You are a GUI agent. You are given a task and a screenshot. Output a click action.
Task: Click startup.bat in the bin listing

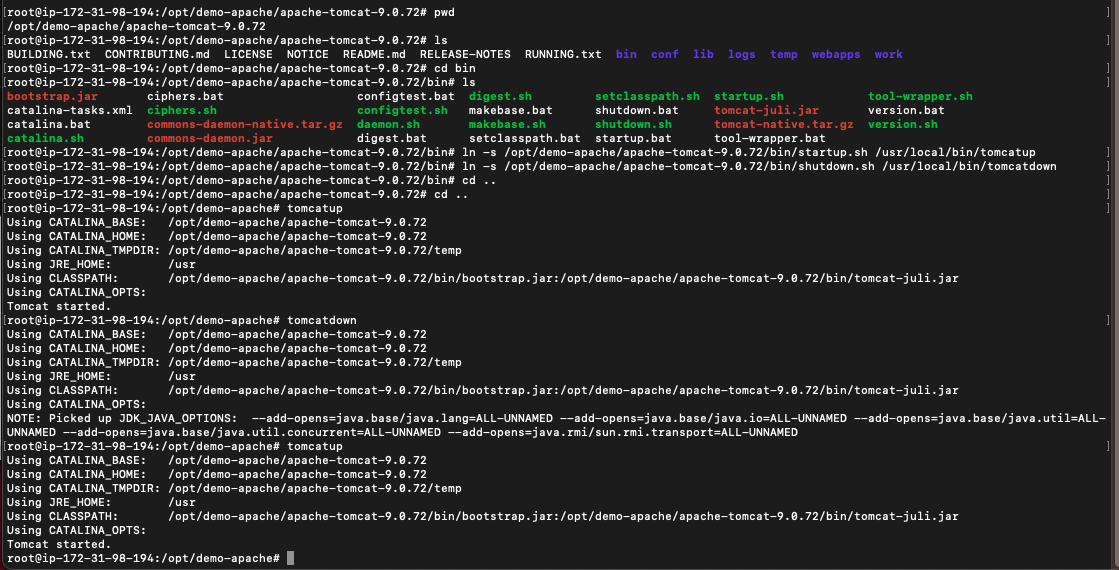pyautogui.click(x=633, y=138)
